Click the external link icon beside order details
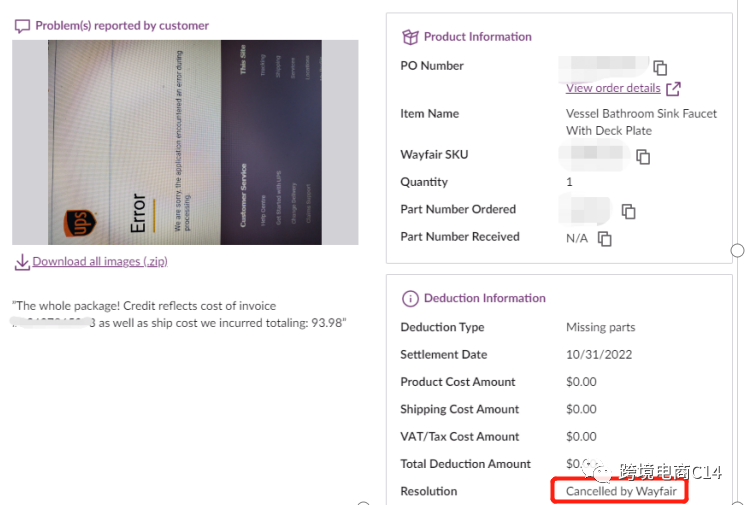This screenshot has height=505, width=745. (x=673, y=90)
